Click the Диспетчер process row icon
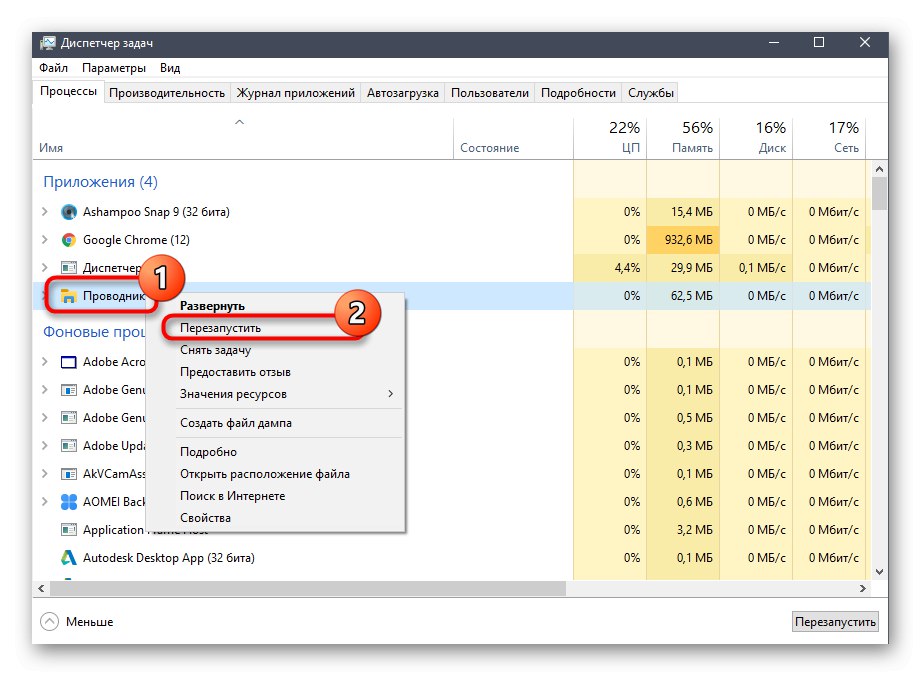The height and width of the screenshot is (676, 921). [69, 268]
